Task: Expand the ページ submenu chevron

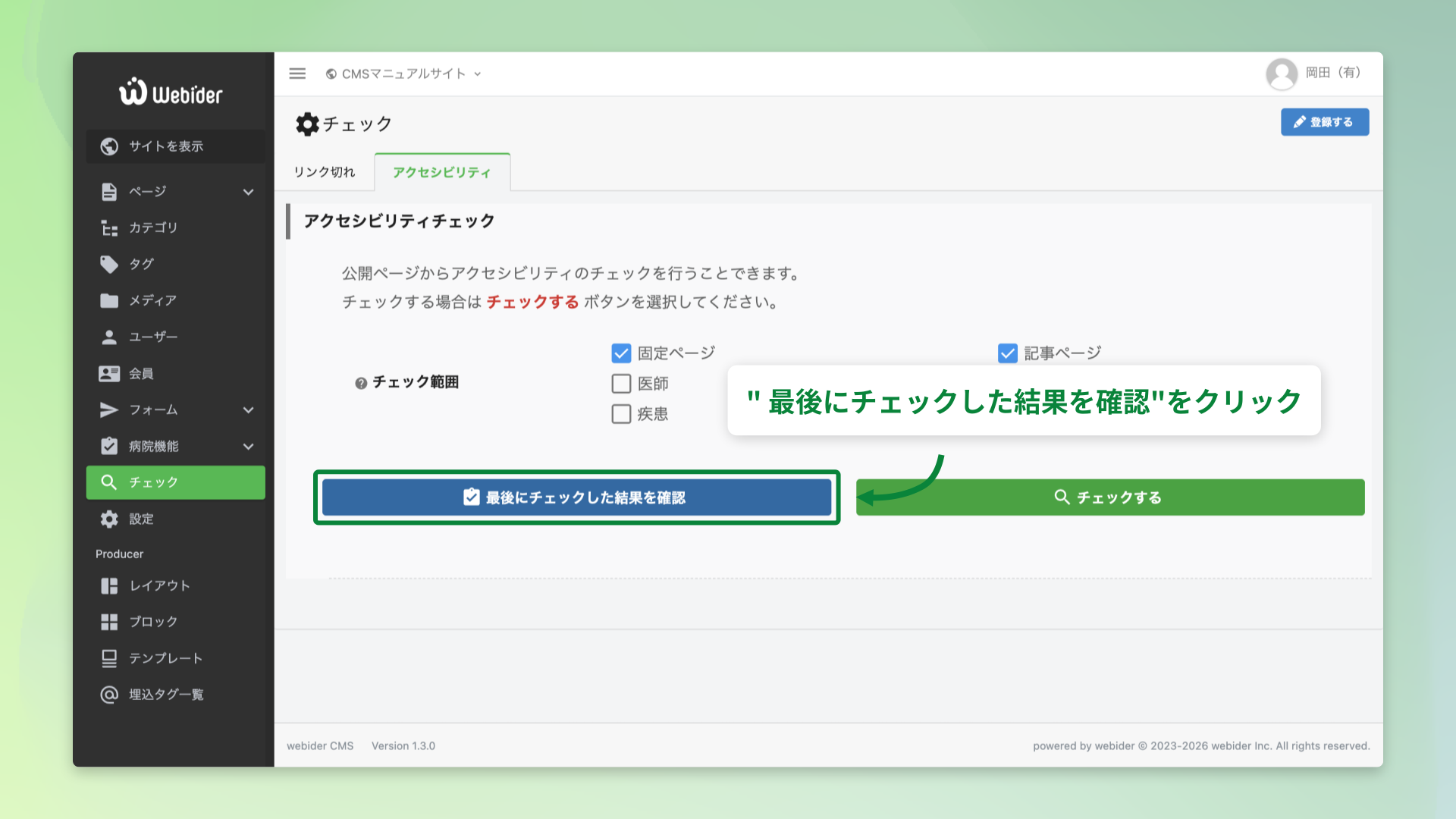Action: click(248, 192)
